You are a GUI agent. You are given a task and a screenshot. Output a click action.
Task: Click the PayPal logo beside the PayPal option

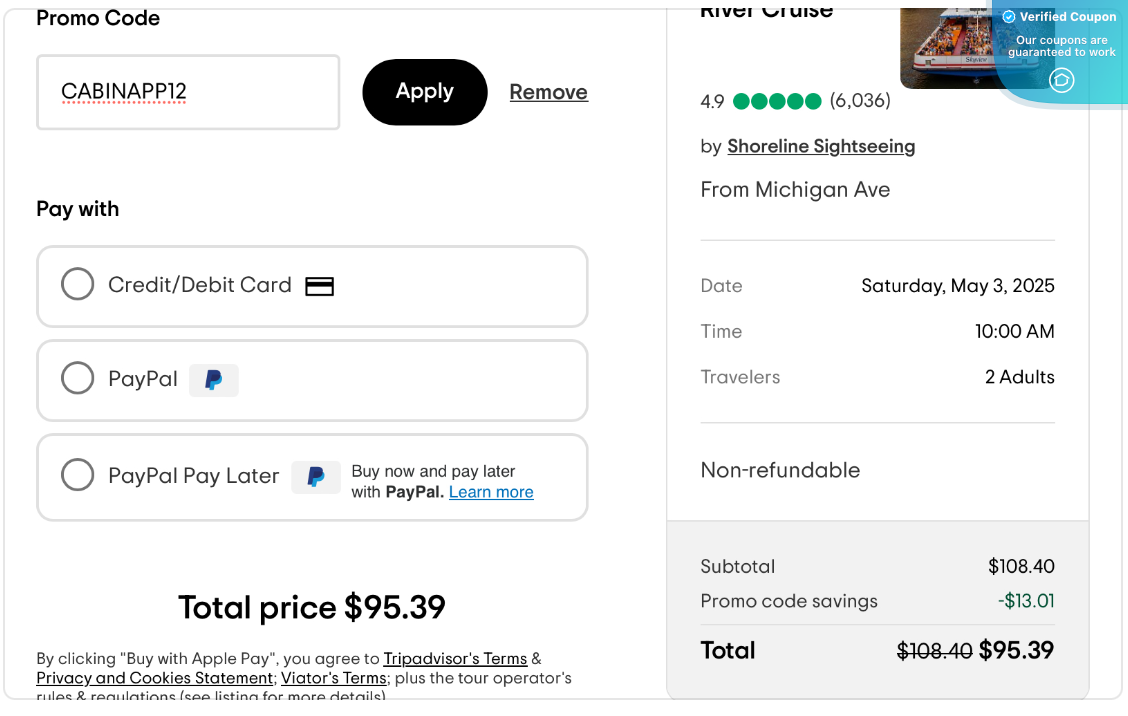(x=214, y=380)
